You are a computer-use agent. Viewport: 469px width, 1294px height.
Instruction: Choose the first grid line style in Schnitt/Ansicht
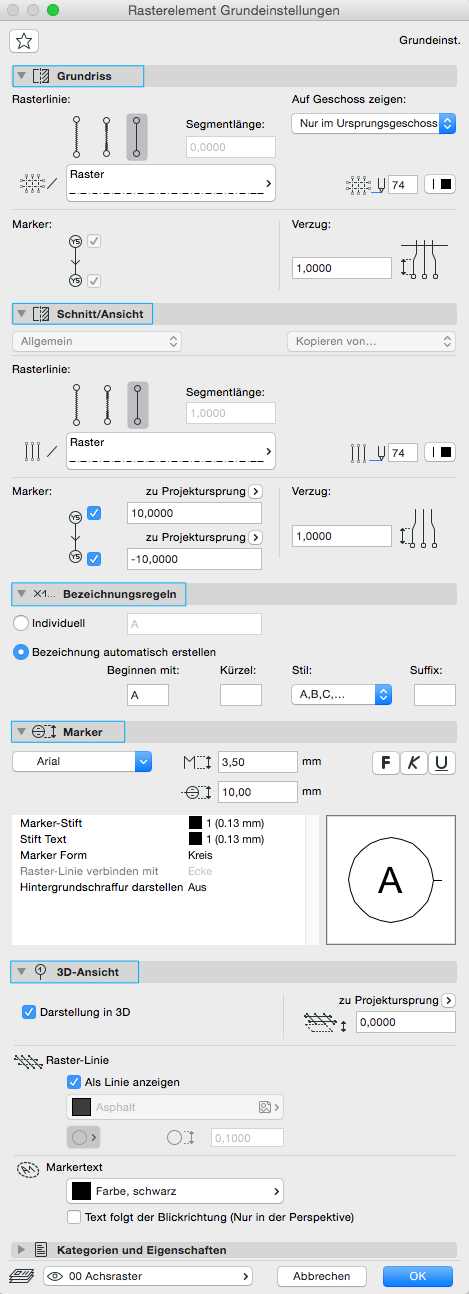click(76, 404)
